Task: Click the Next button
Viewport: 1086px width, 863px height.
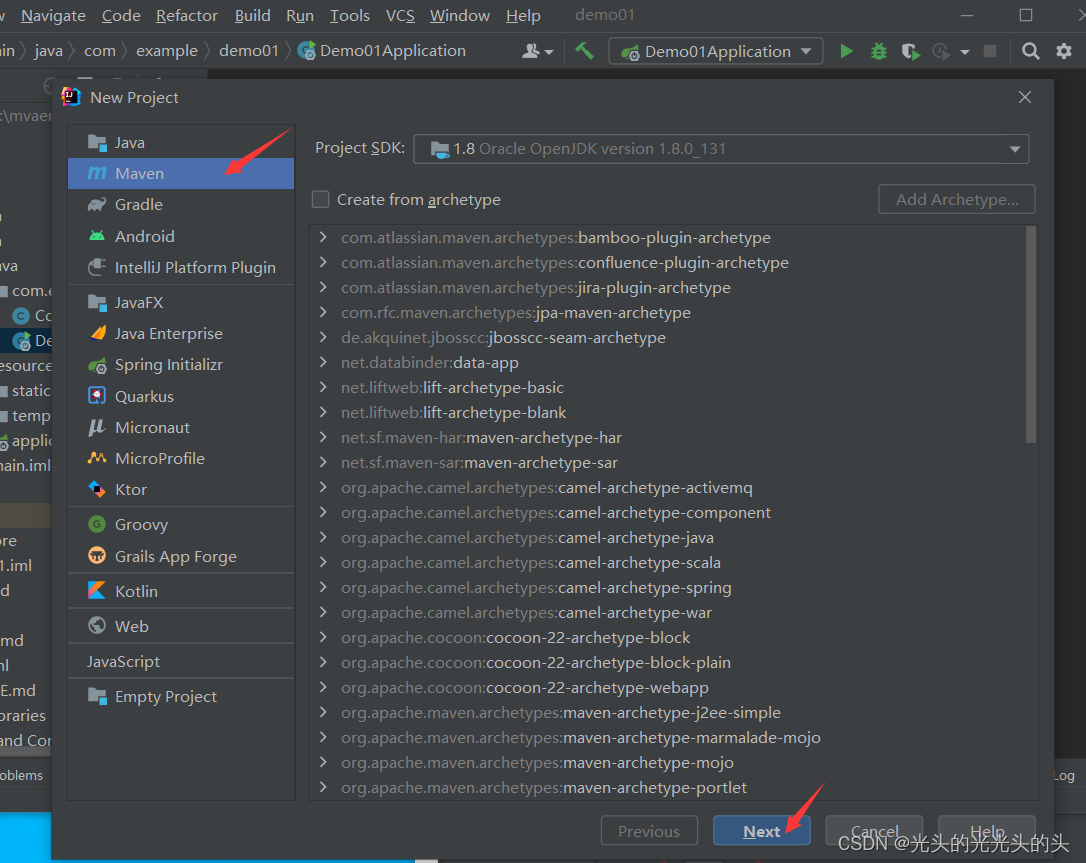Action: point(762,830)
